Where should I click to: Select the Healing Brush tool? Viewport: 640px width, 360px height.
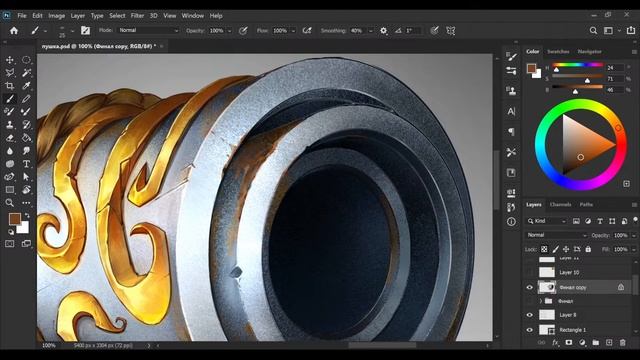(10, 111)
